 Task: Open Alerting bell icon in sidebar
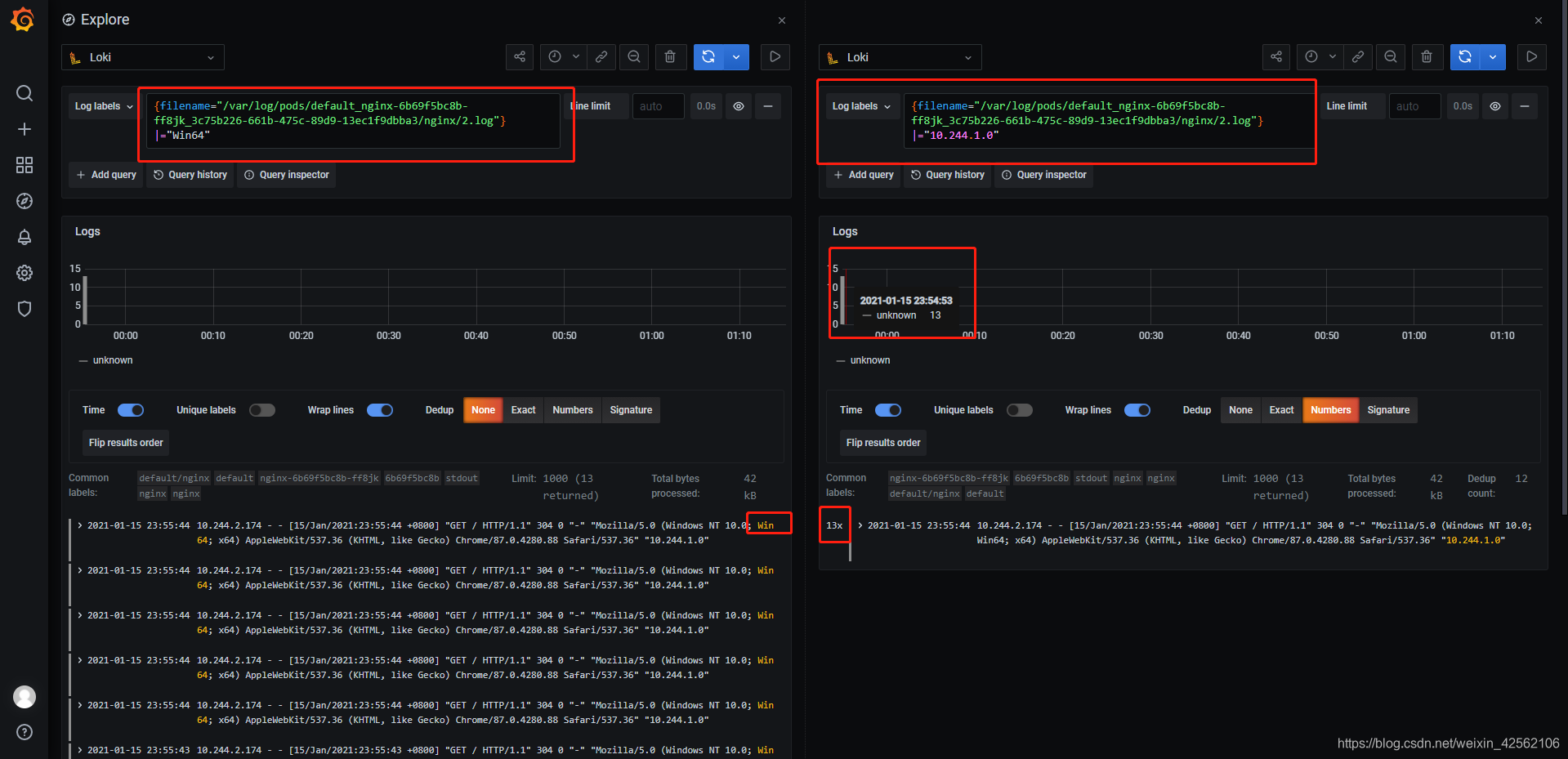coord(25,237)
